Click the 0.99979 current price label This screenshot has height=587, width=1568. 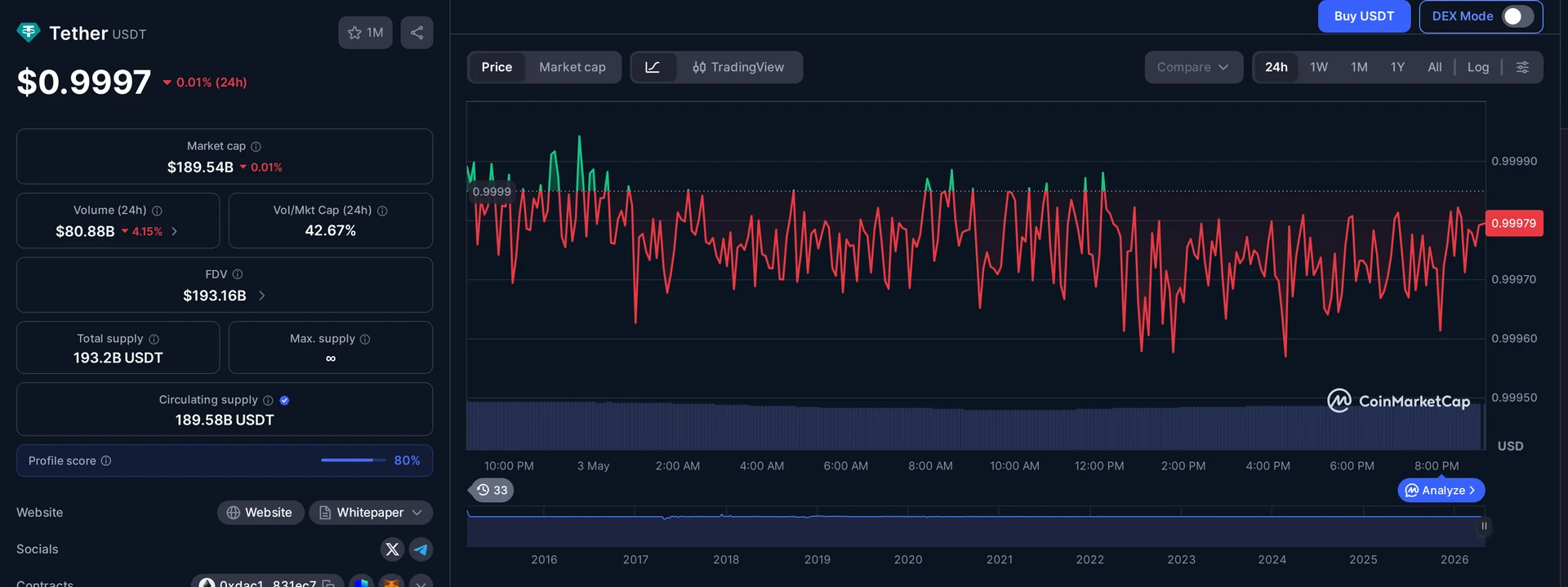[x=1513, y=223]
